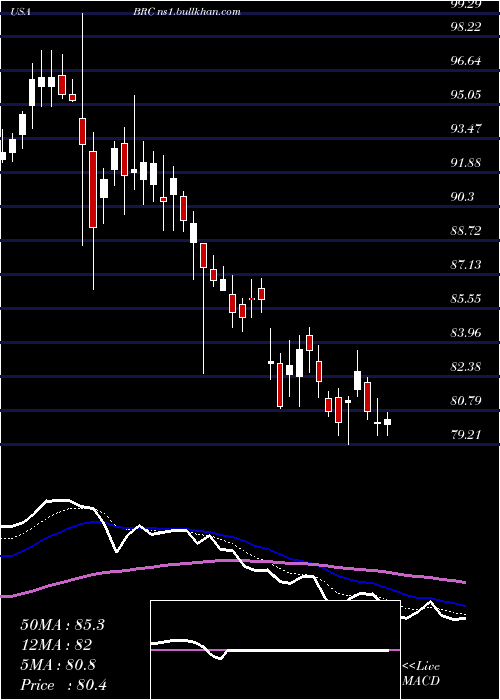The width and height of the screenshot is (500, 700).
Task: Click the 98.22 price axis label
Action: click(x=467, y=26)
